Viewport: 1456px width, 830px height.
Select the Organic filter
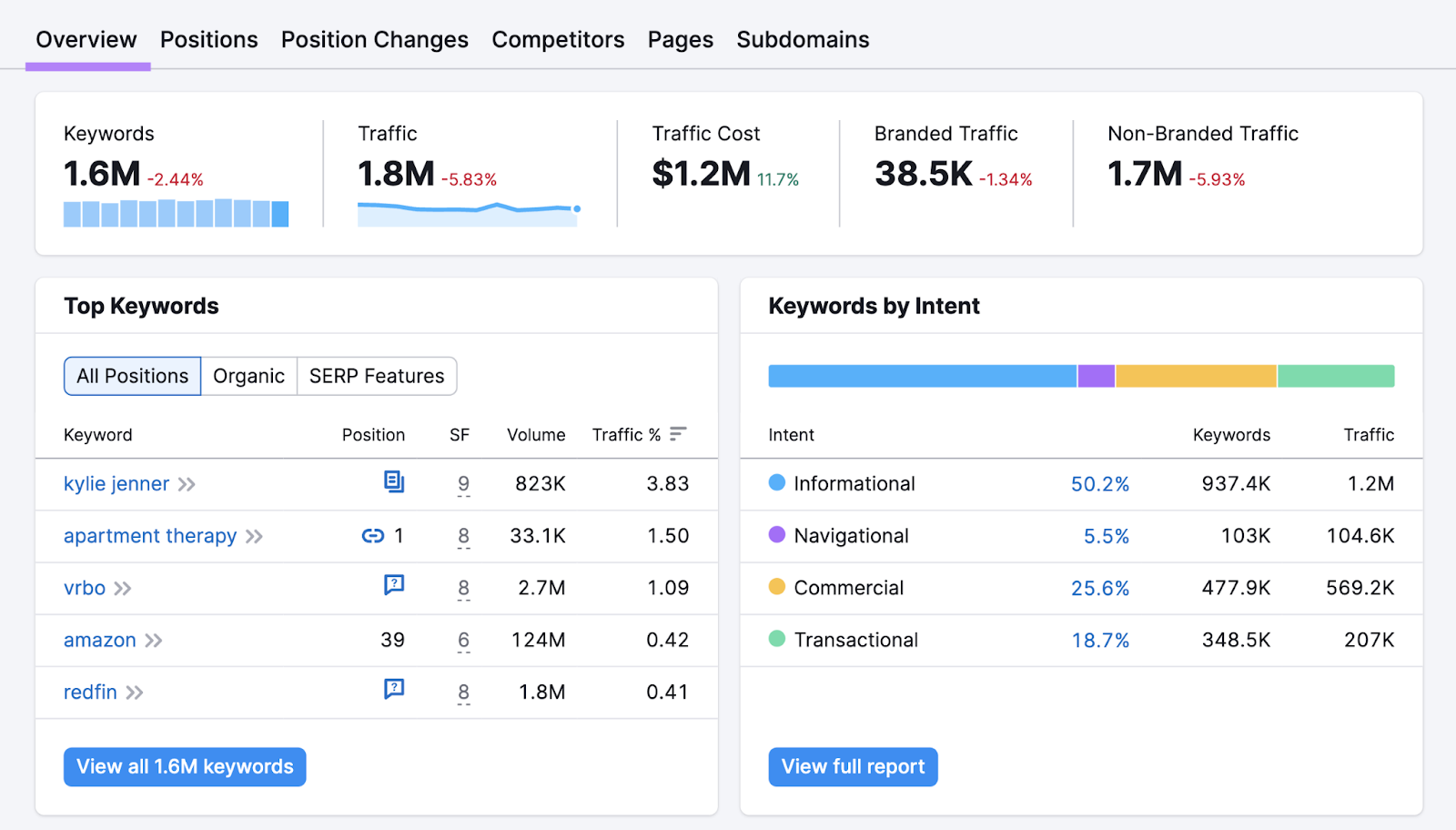(248, 376)
